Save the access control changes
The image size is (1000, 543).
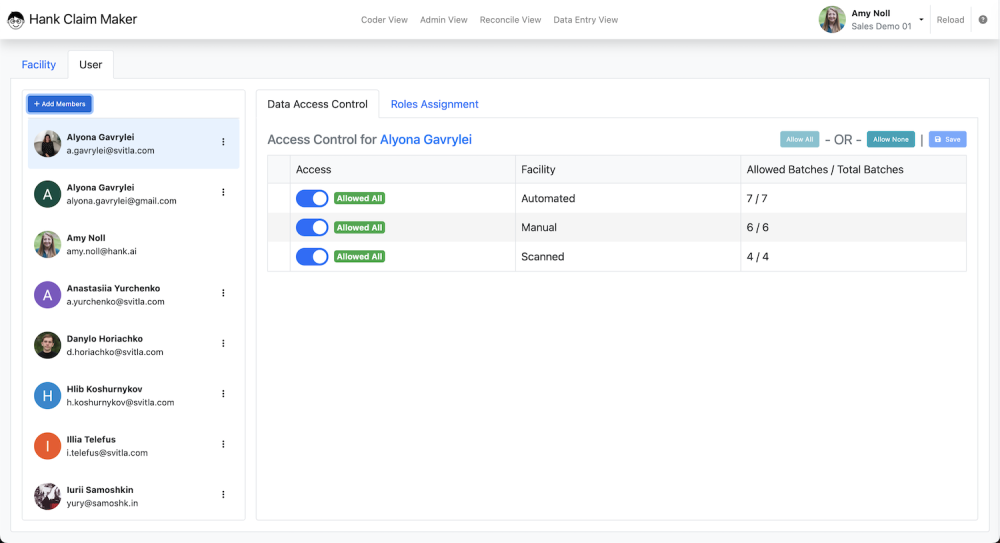(947, 139)
